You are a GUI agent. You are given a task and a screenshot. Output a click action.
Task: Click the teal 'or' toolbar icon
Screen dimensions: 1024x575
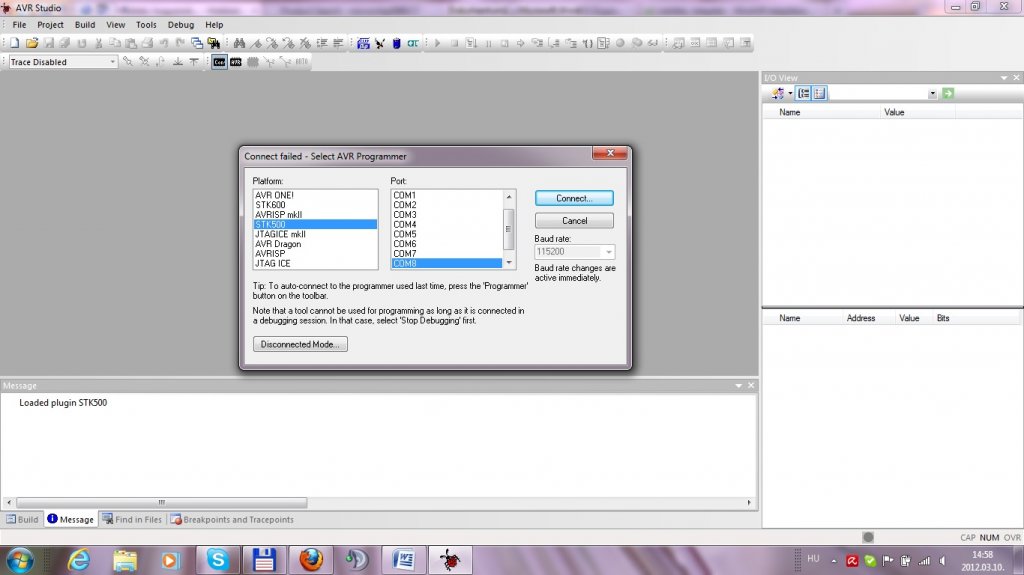(413, 43)
